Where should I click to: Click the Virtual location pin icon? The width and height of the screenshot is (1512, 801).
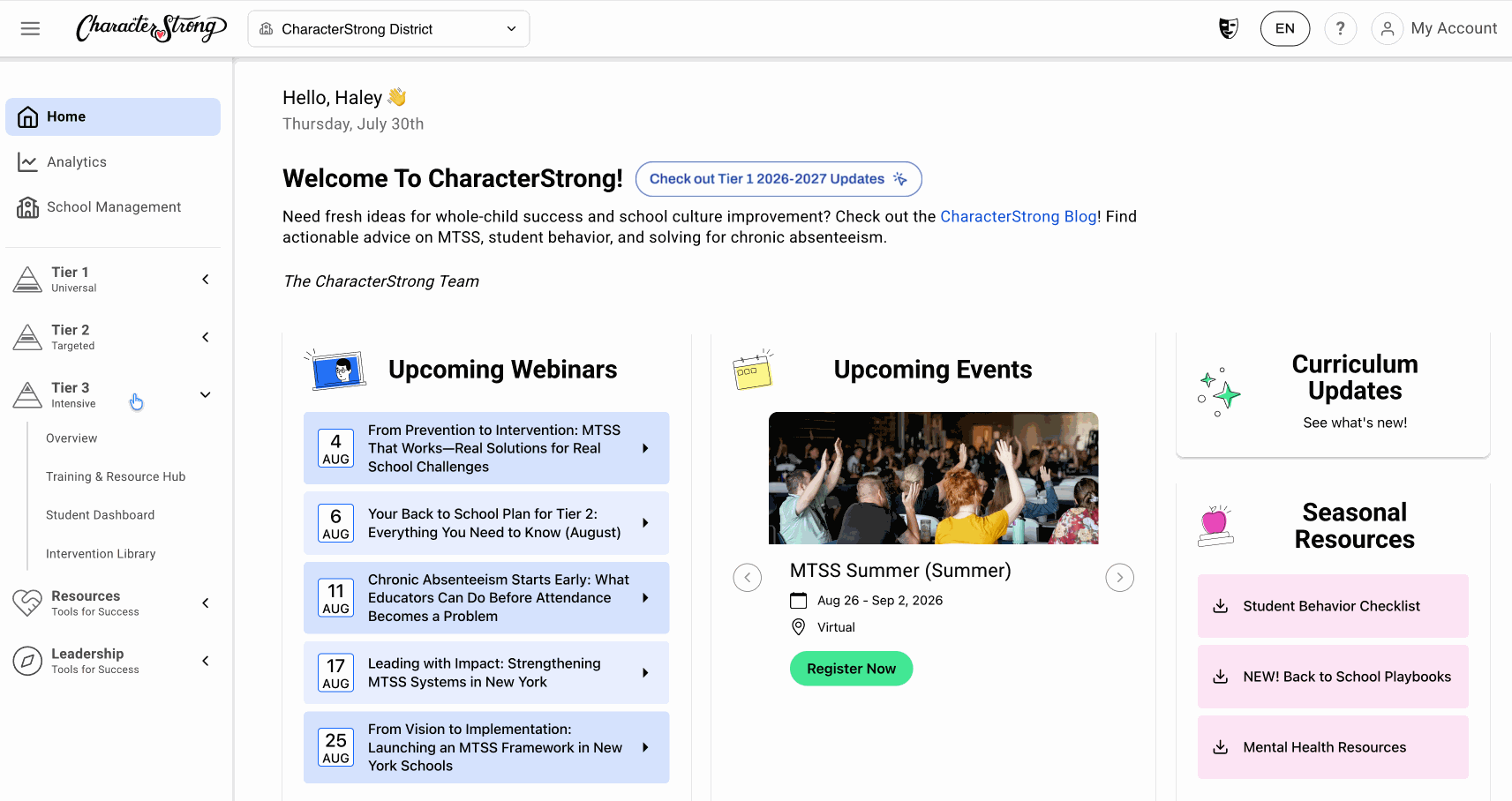point(798,627)
